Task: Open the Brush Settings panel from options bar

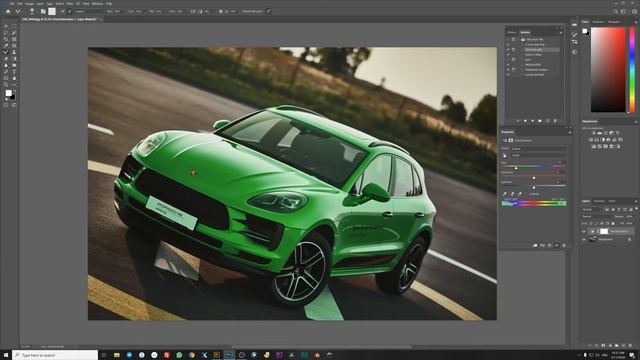Action: click(43, 11)
